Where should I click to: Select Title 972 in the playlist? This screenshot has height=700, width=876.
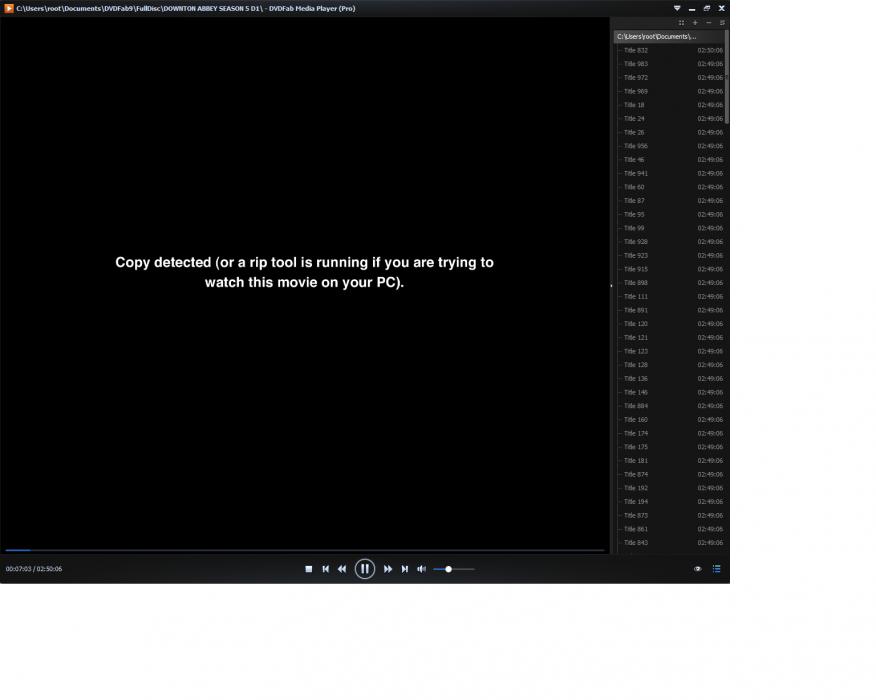[x=670, y=78]
